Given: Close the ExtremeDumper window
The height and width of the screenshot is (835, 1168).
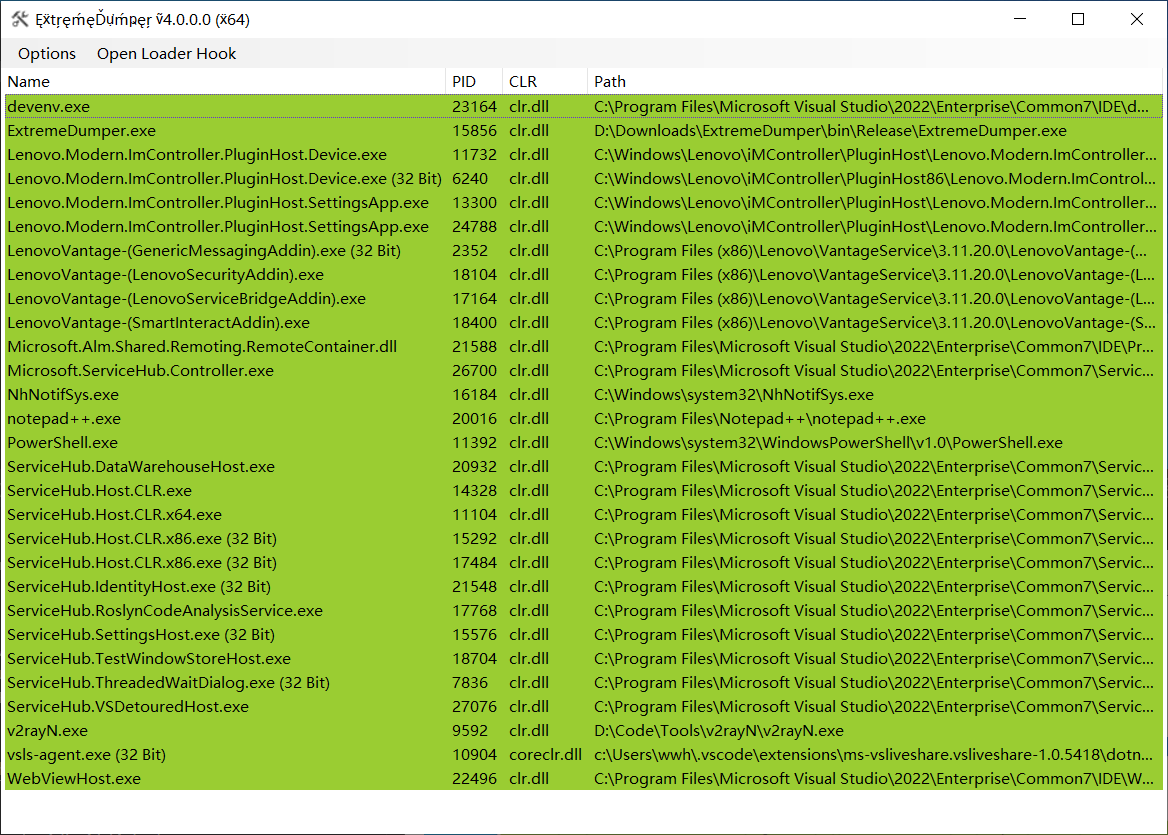Looking at the screenshot, I should tap(1137, 19).
